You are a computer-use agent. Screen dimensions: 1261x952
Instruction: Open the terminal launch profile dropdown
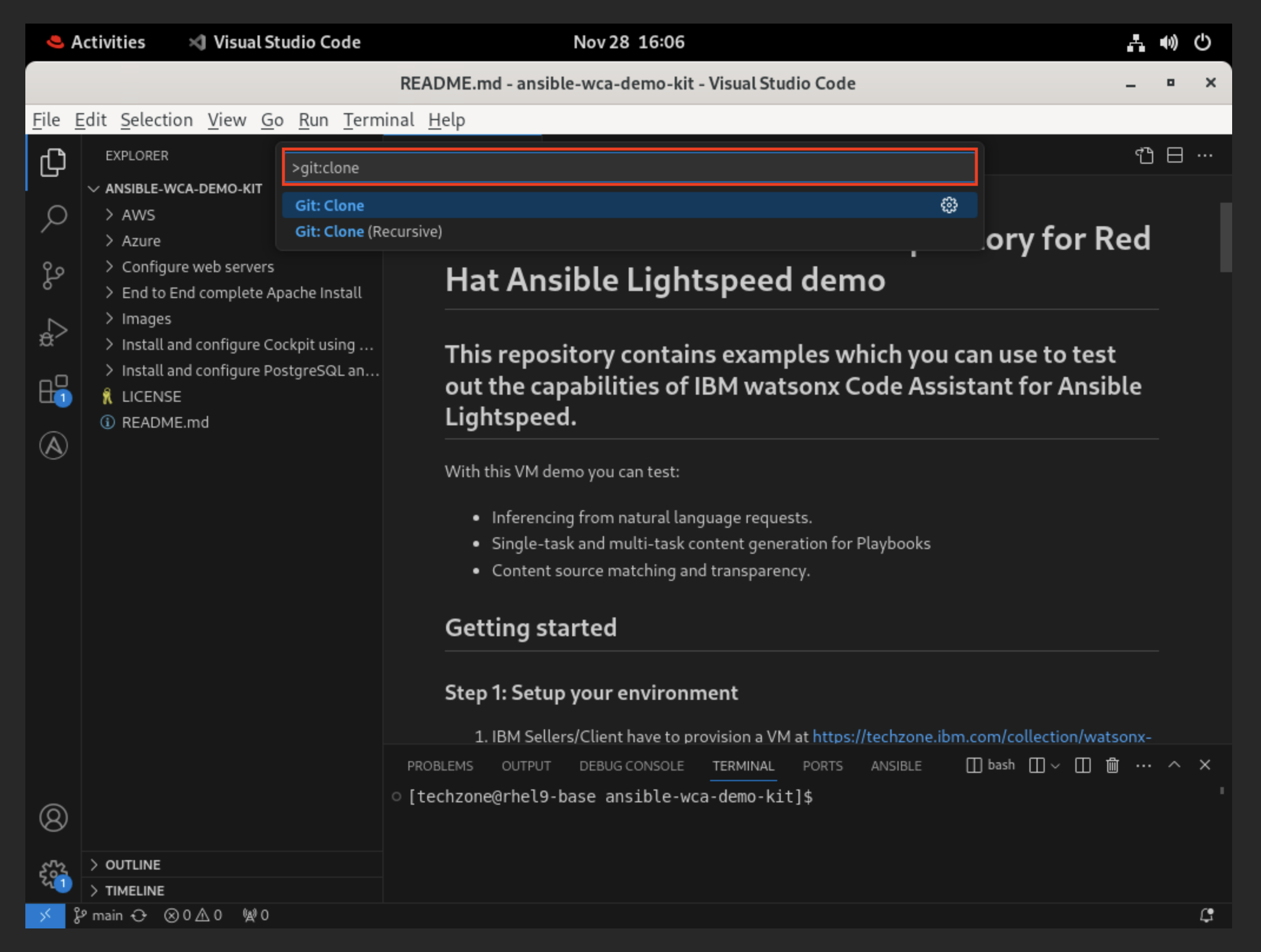1055,766
